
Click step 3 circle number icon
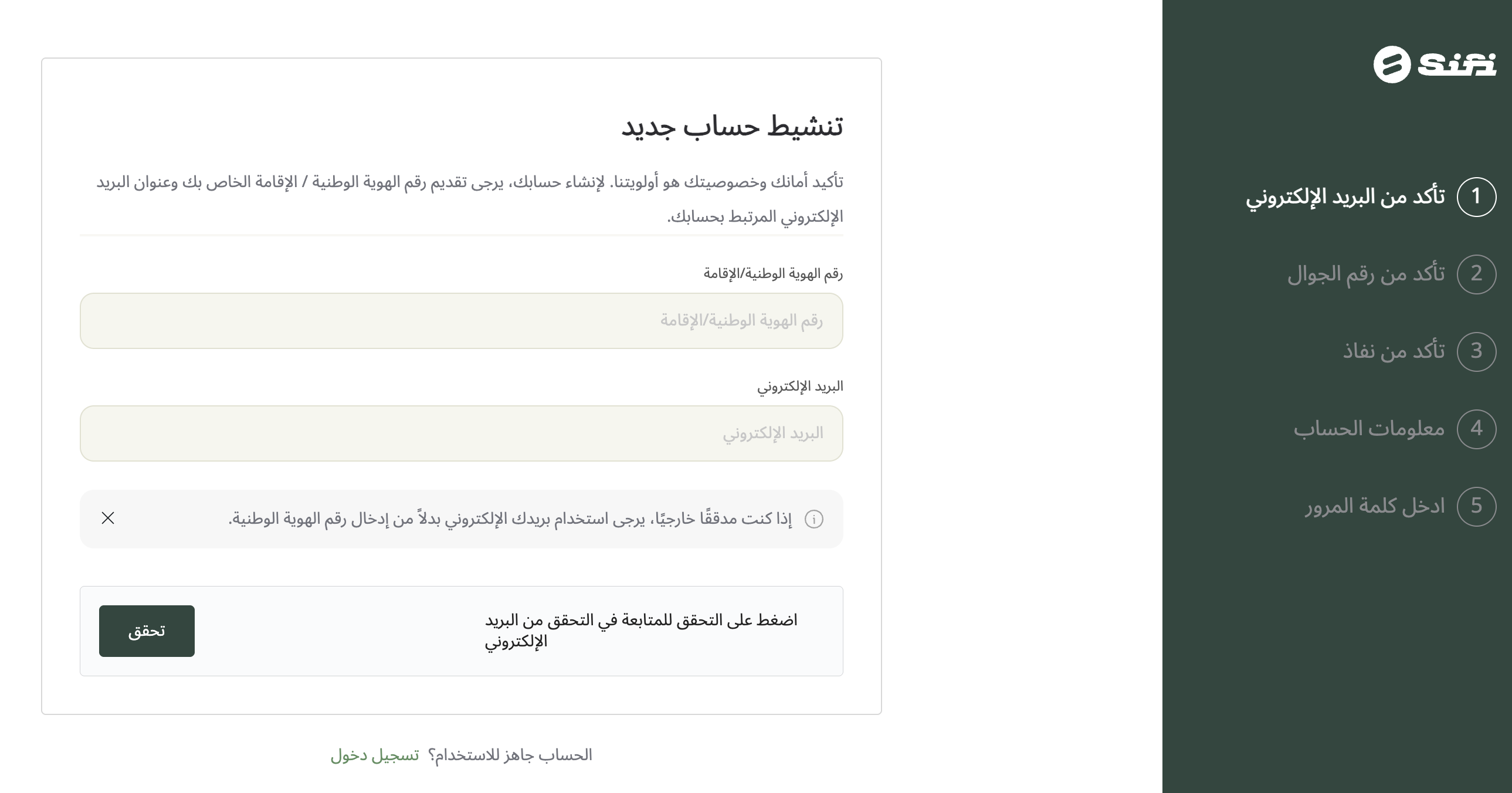click(1476, 351)
